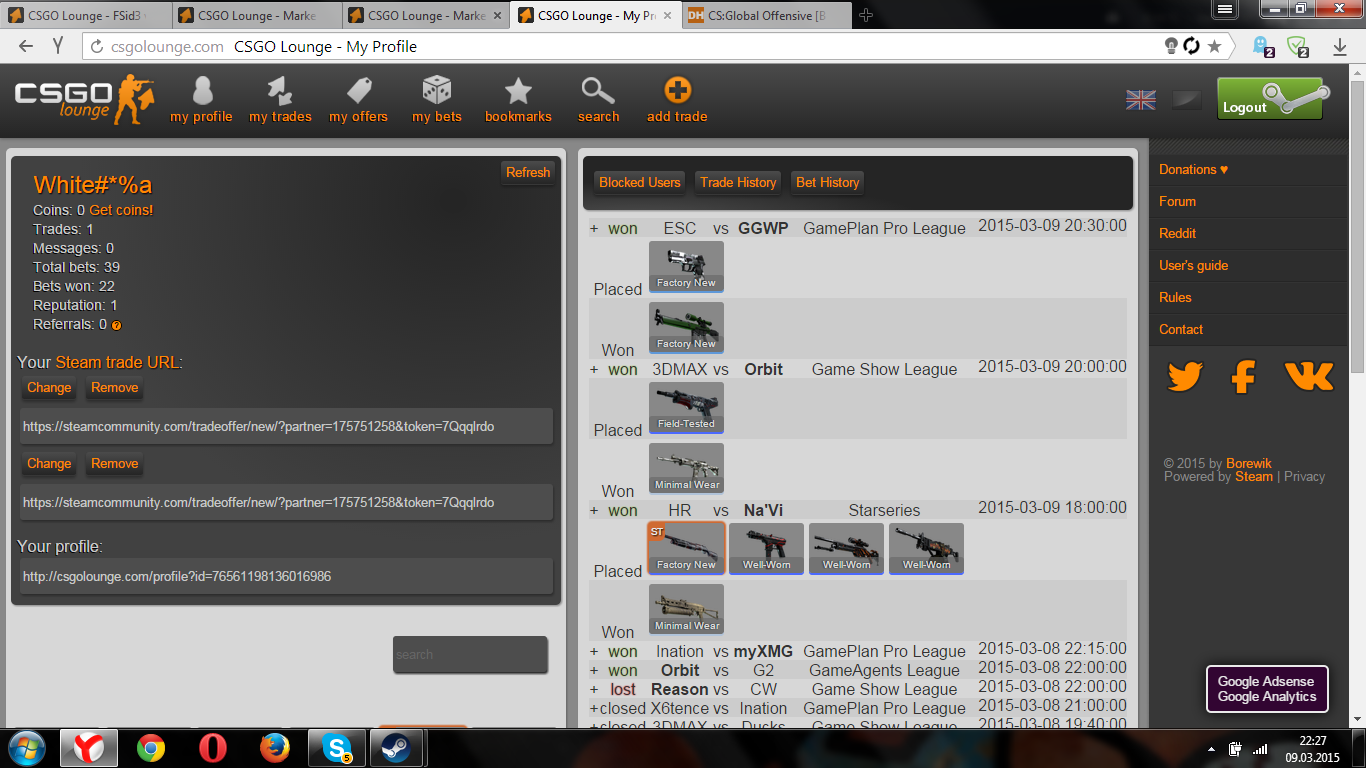This screenshot has height=768, width=1366.
Task: Open Skype from the taskbar
Action: coord(337,748)
